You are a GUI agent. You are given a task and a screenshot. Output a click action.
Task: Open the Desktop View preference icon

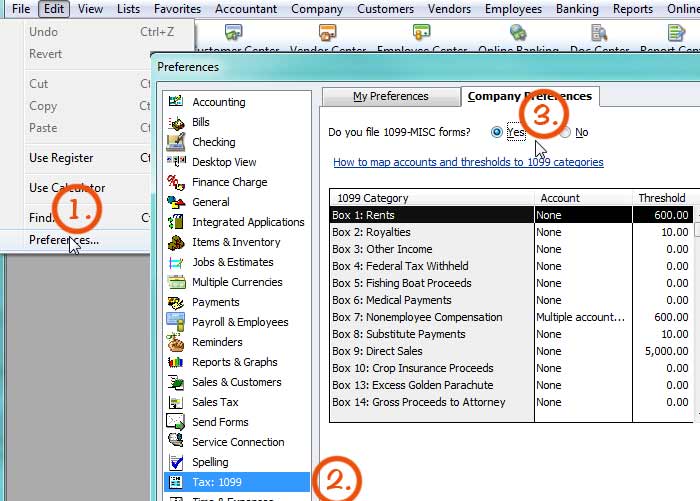[176, 162]
